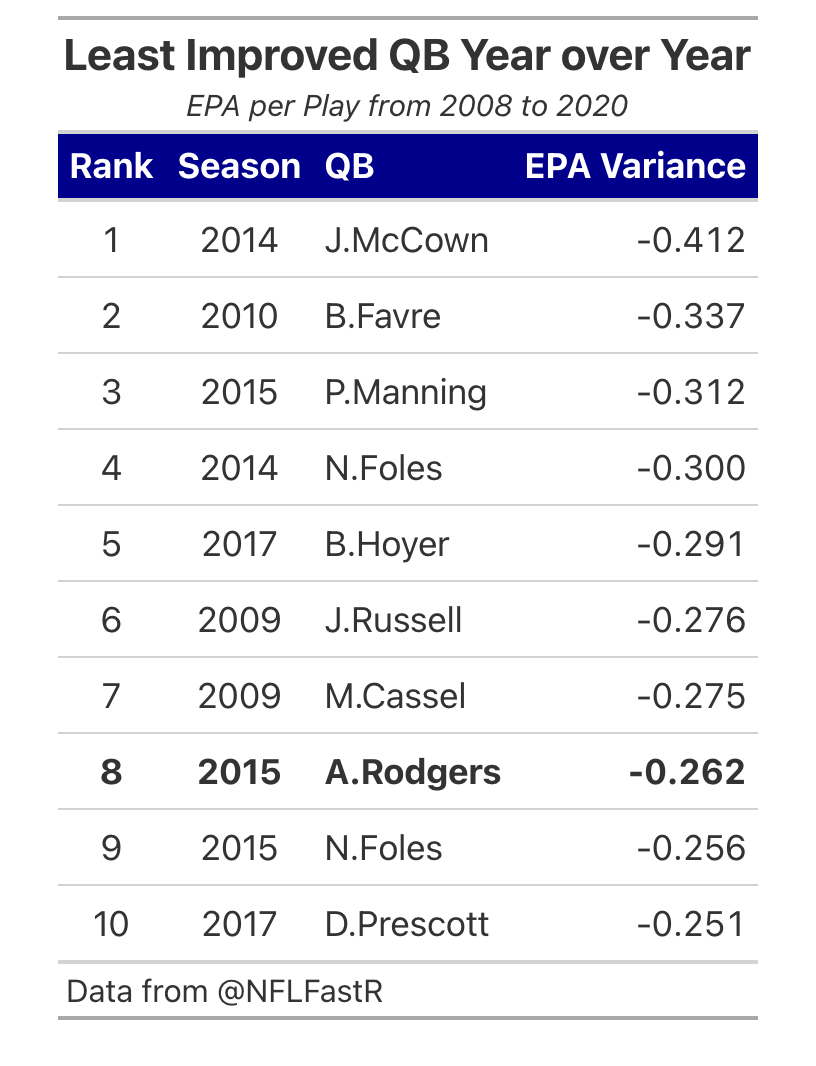Click the rank 10 cell
This screenshot has height=1066, width=816.
pos(112,924)
